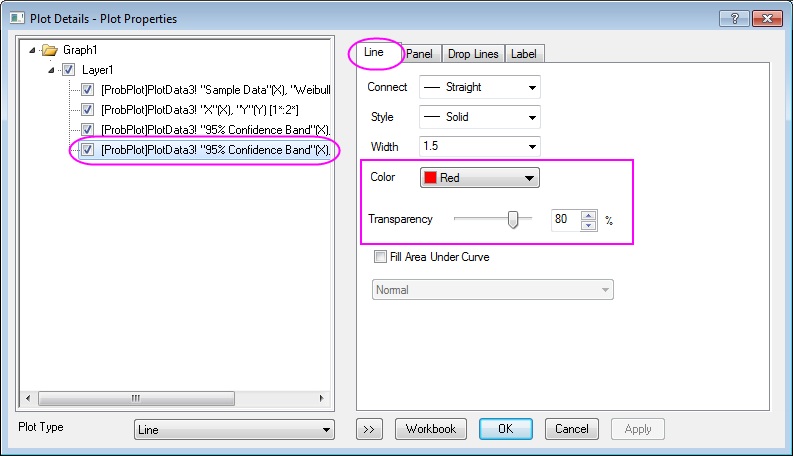793x456 pixels.
Task: Open the Connect dropdown showing Straight
Action: pyautogui.click(x=479, y=87)
